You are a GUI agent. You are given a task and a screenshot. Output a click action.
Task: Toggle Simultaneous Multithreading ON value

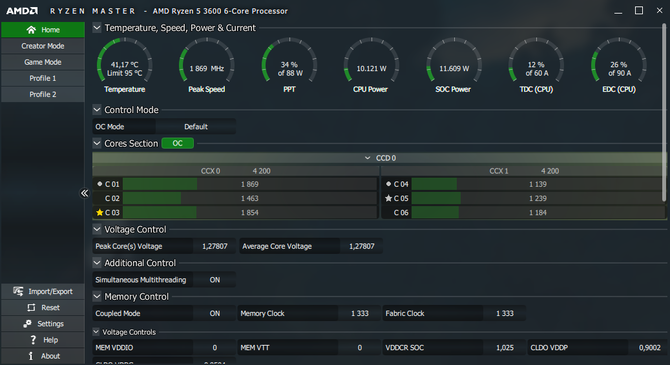215,280
